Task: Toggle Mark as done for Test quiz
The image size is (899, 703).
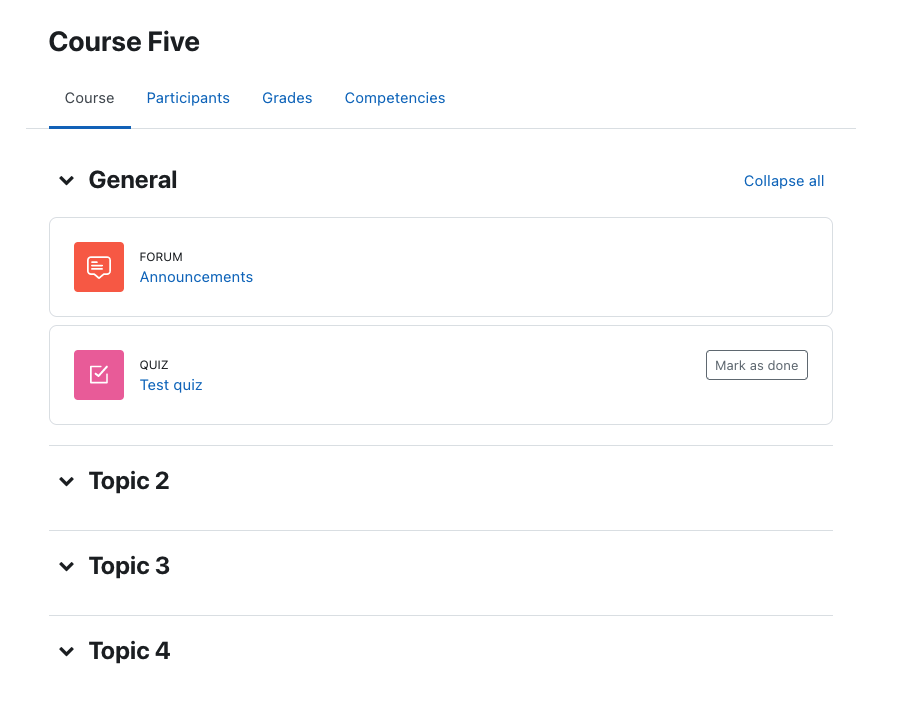Action: (757, 365)
